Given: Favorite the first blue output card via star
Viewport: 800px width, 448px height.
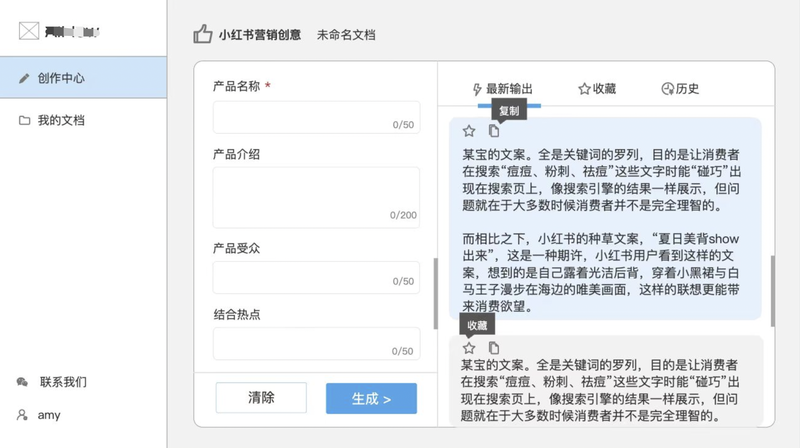Looking at the screenshot, I should click(469, 131).
